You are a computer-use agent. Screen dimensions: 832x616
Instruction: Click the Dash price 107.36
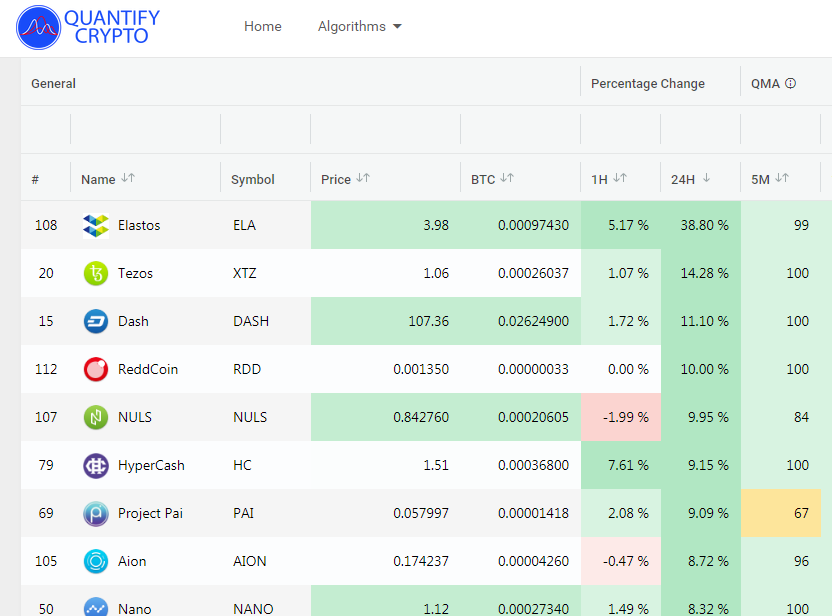[x=429, y=322]
